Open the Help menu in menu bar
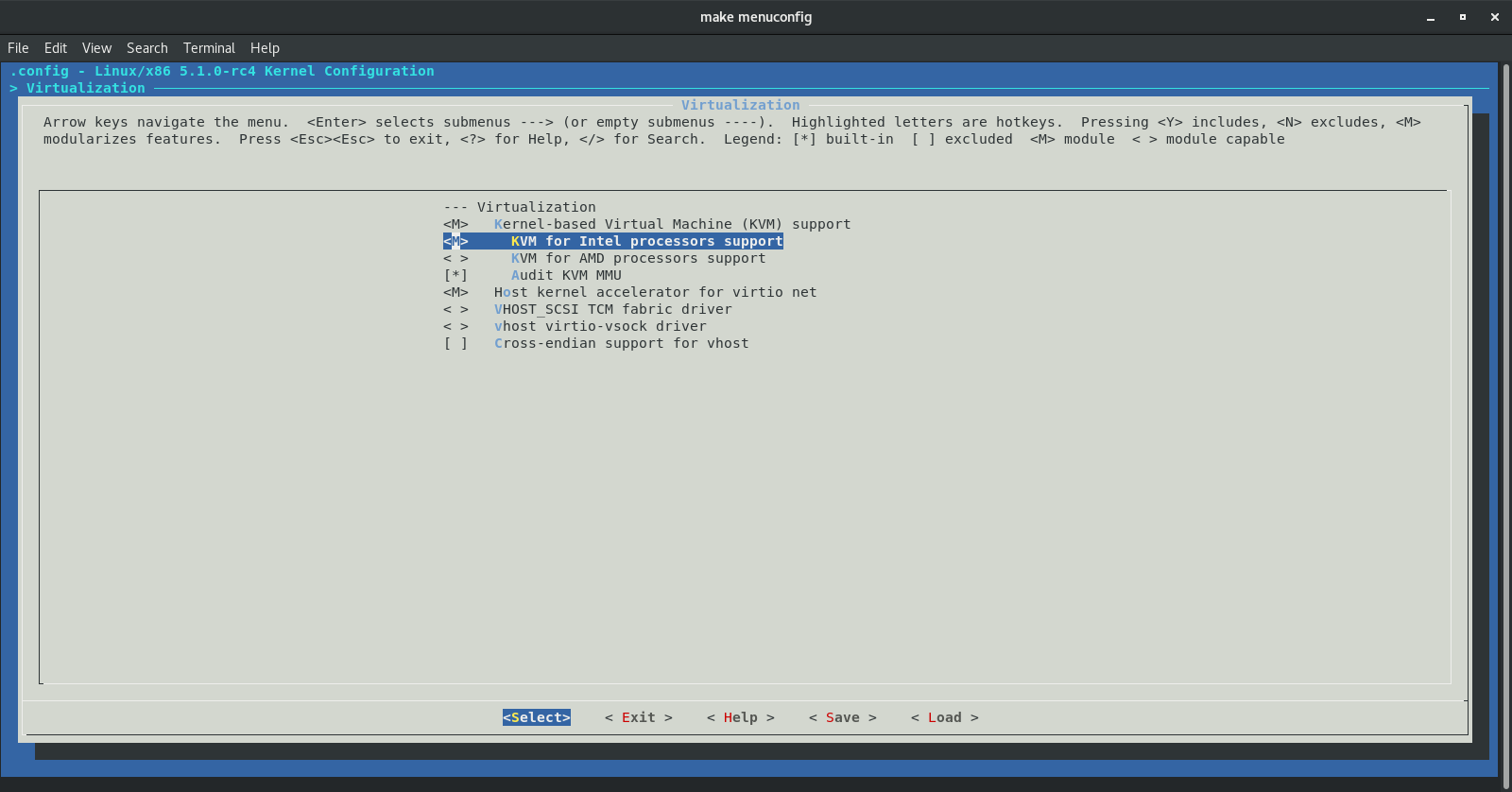The width and height of the screenshot is (1512, 792). pyautogui.click(x=265, y=48)
